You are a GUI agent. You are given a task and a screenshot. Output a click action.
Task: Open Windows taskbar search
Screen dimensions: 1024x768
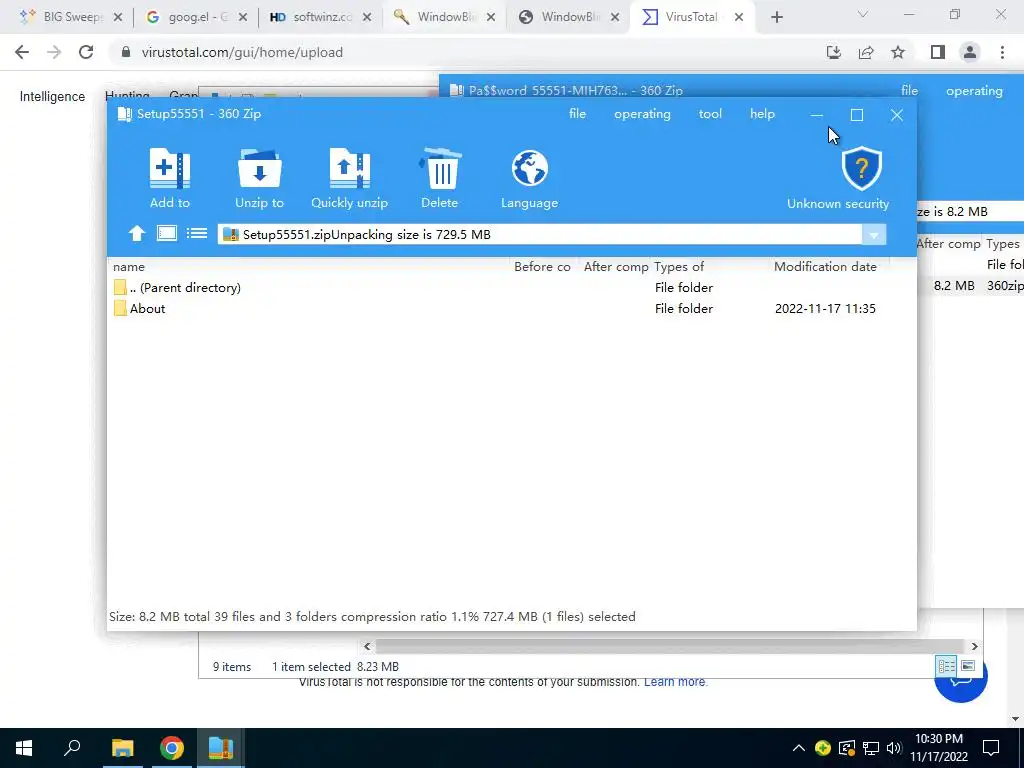[x=72, y=748]
